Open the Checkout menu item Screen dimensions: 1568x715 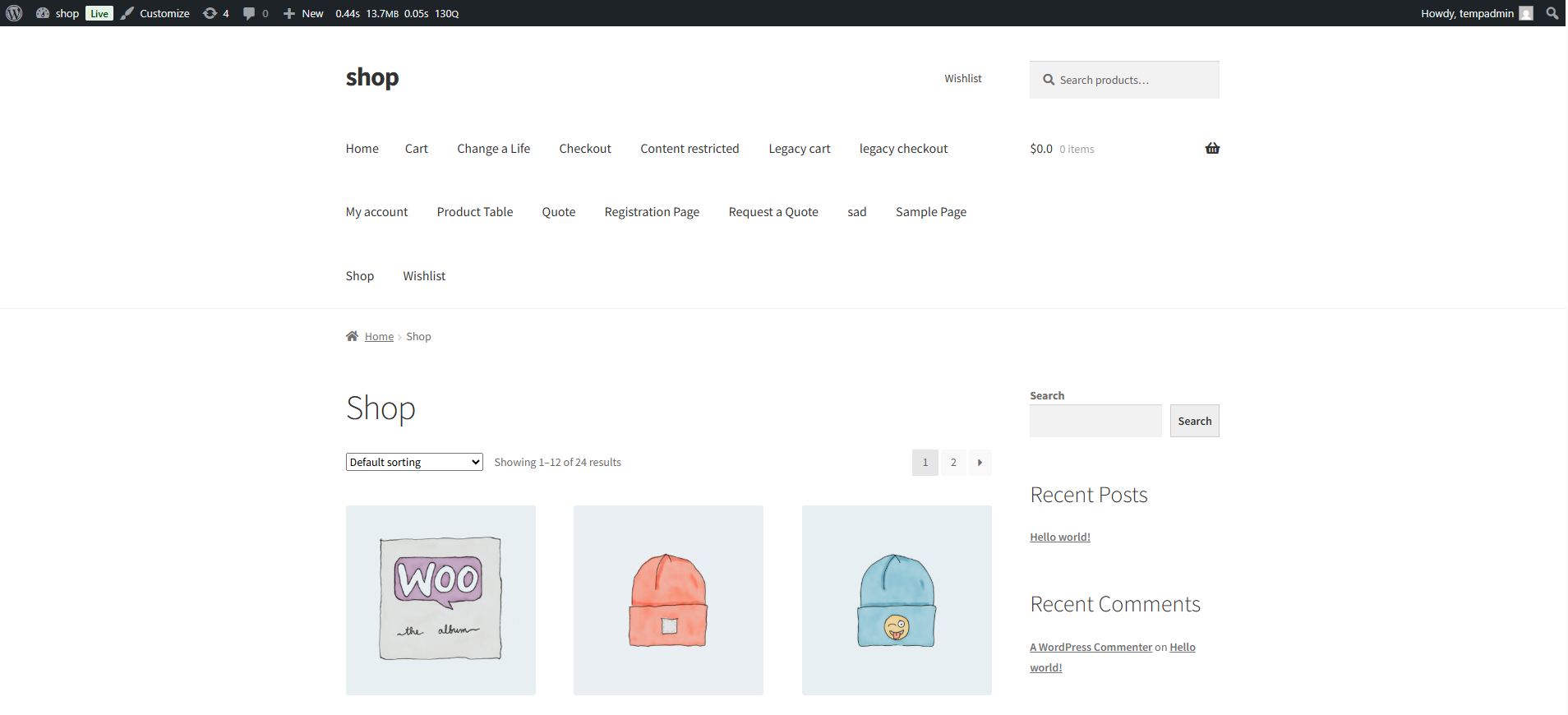click(x=585, y=149)
